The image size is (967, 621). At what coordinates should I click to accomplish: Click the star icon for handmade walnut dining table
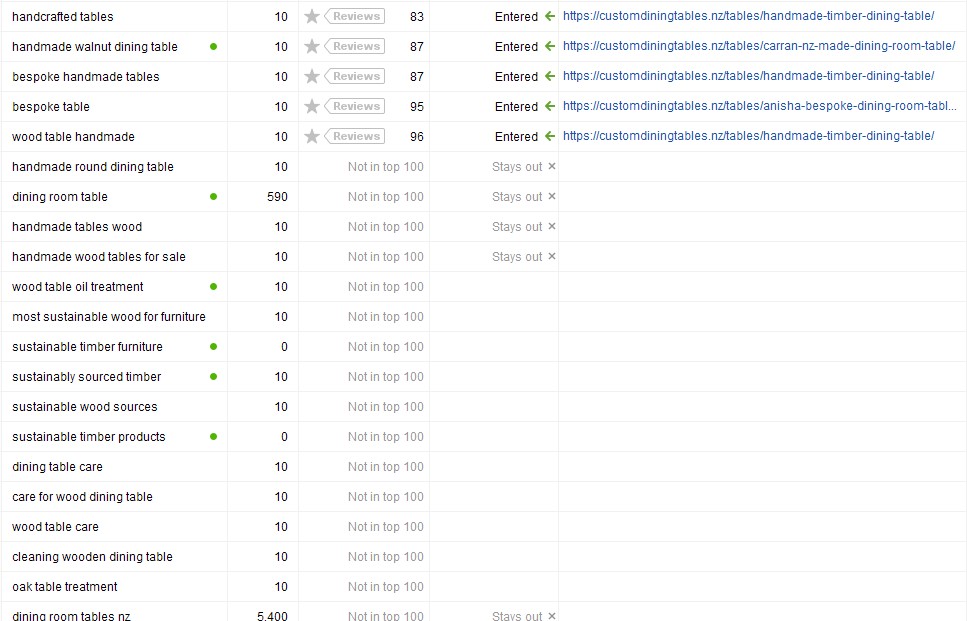coord(312,46)
